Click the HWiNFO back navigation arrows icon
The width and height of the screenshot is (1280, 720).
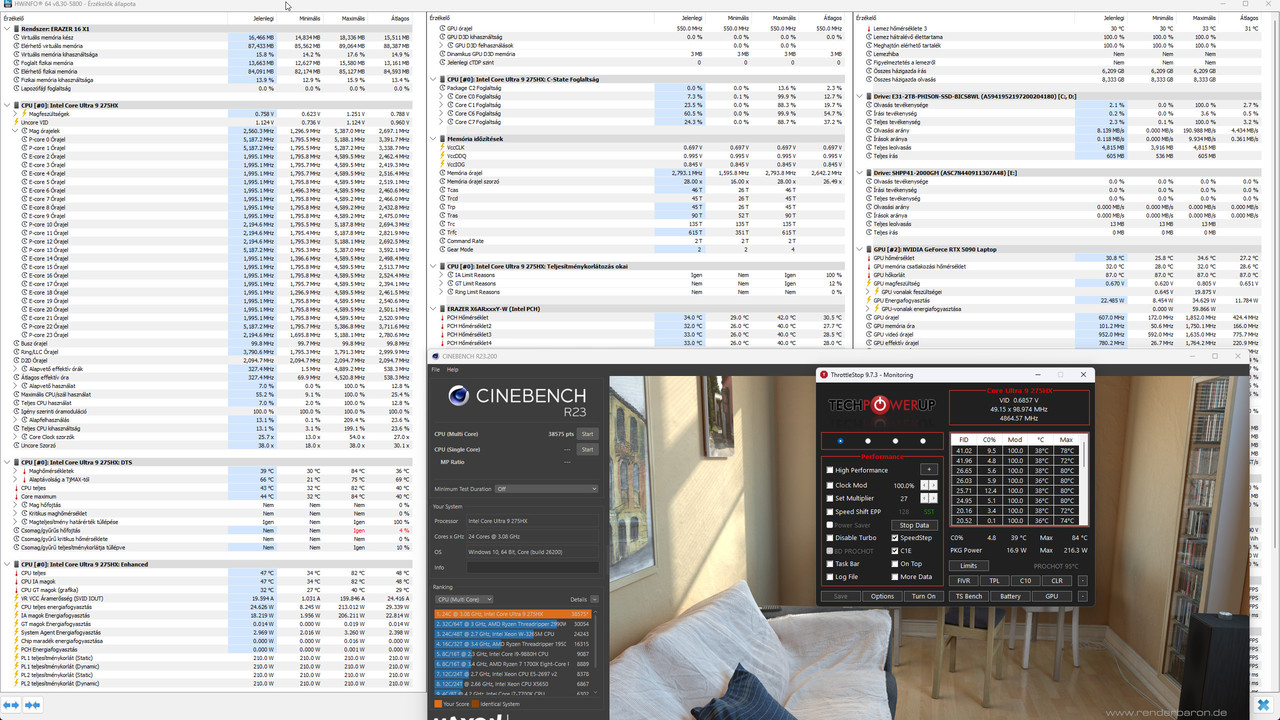click(x=12, y=705)
